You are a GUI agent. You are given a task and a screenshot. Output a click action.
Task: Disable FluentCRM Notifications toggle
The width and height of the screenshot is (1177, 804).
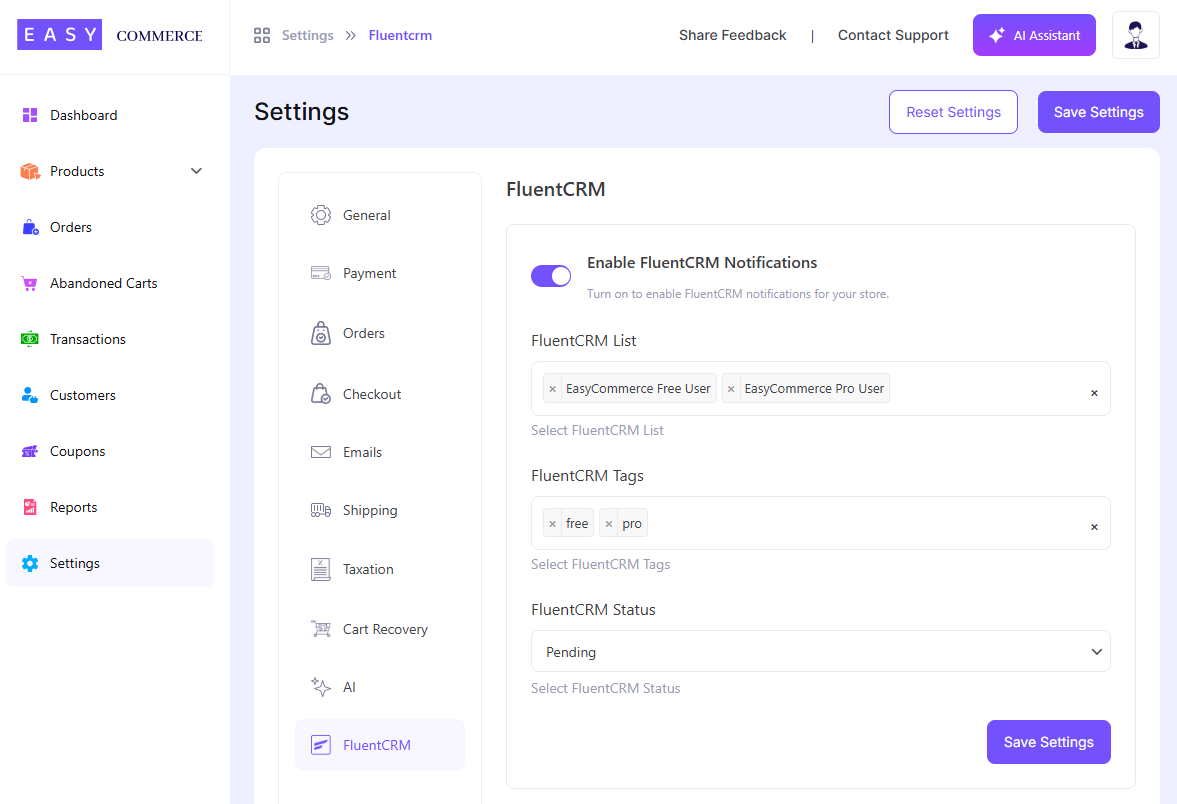[x=551, y=276]
